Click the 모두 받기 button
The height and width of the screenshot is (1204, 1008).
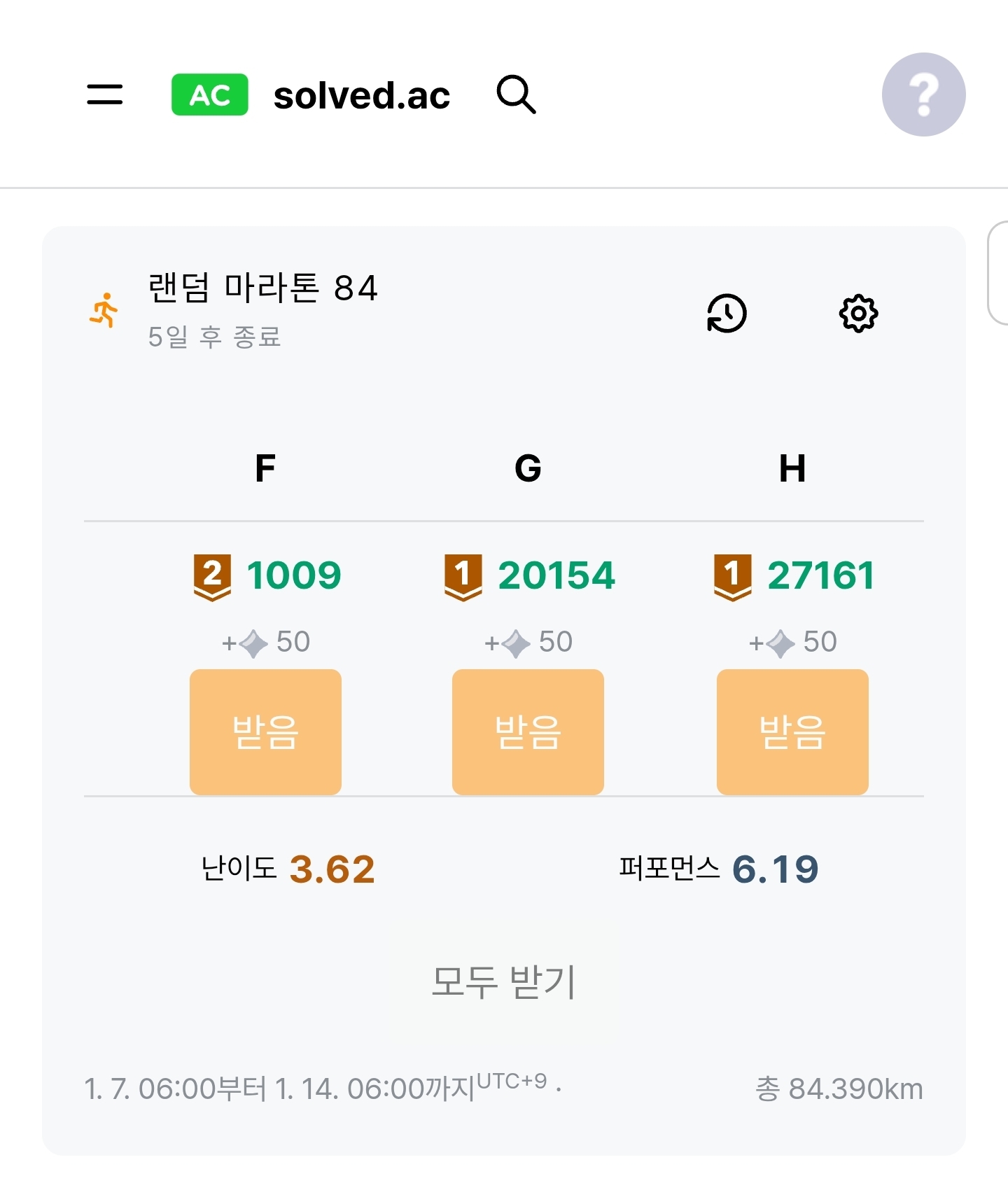click(x=504, y=981)
